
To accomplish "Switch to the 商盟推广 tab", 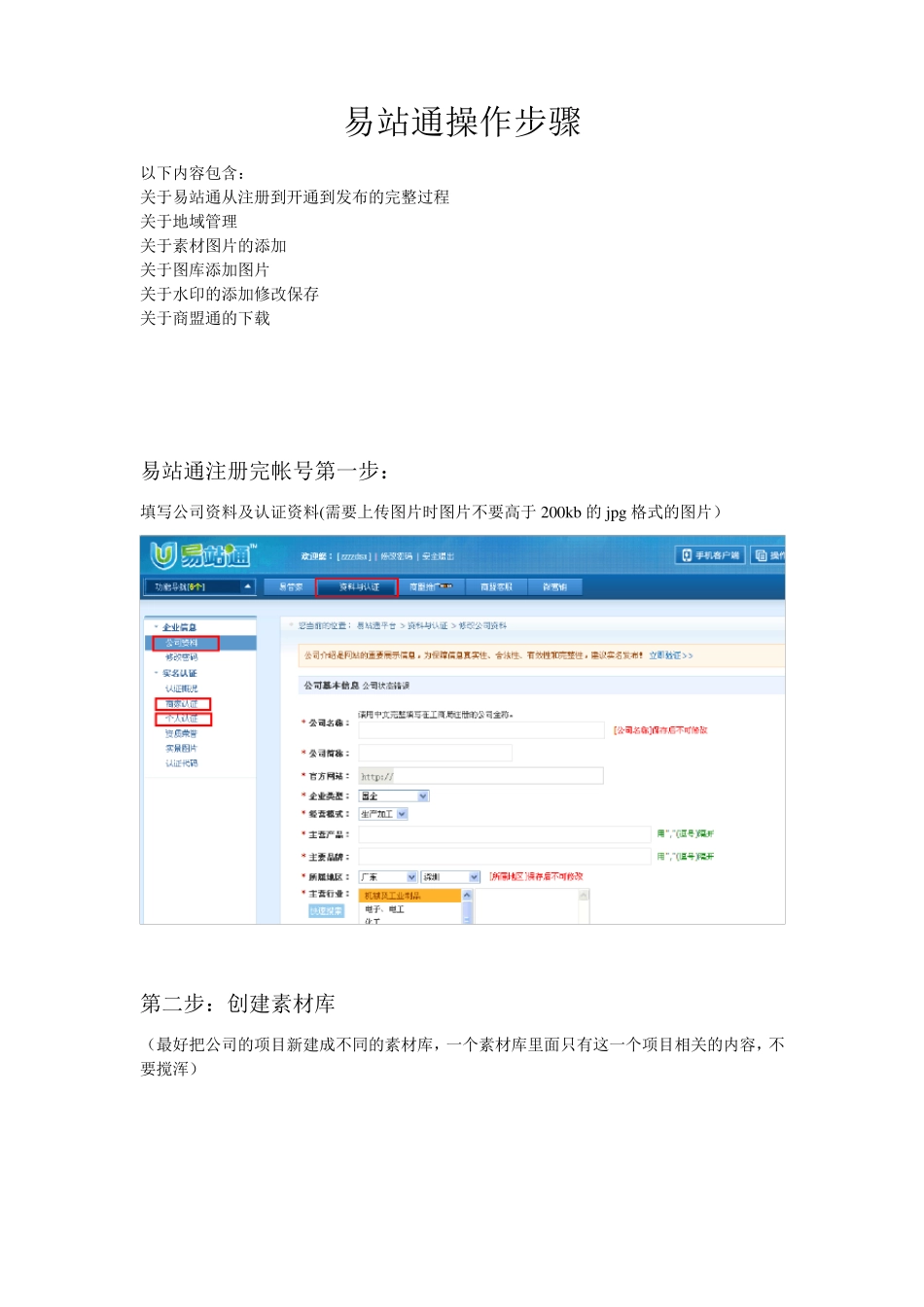I will (x=430, y=586).
